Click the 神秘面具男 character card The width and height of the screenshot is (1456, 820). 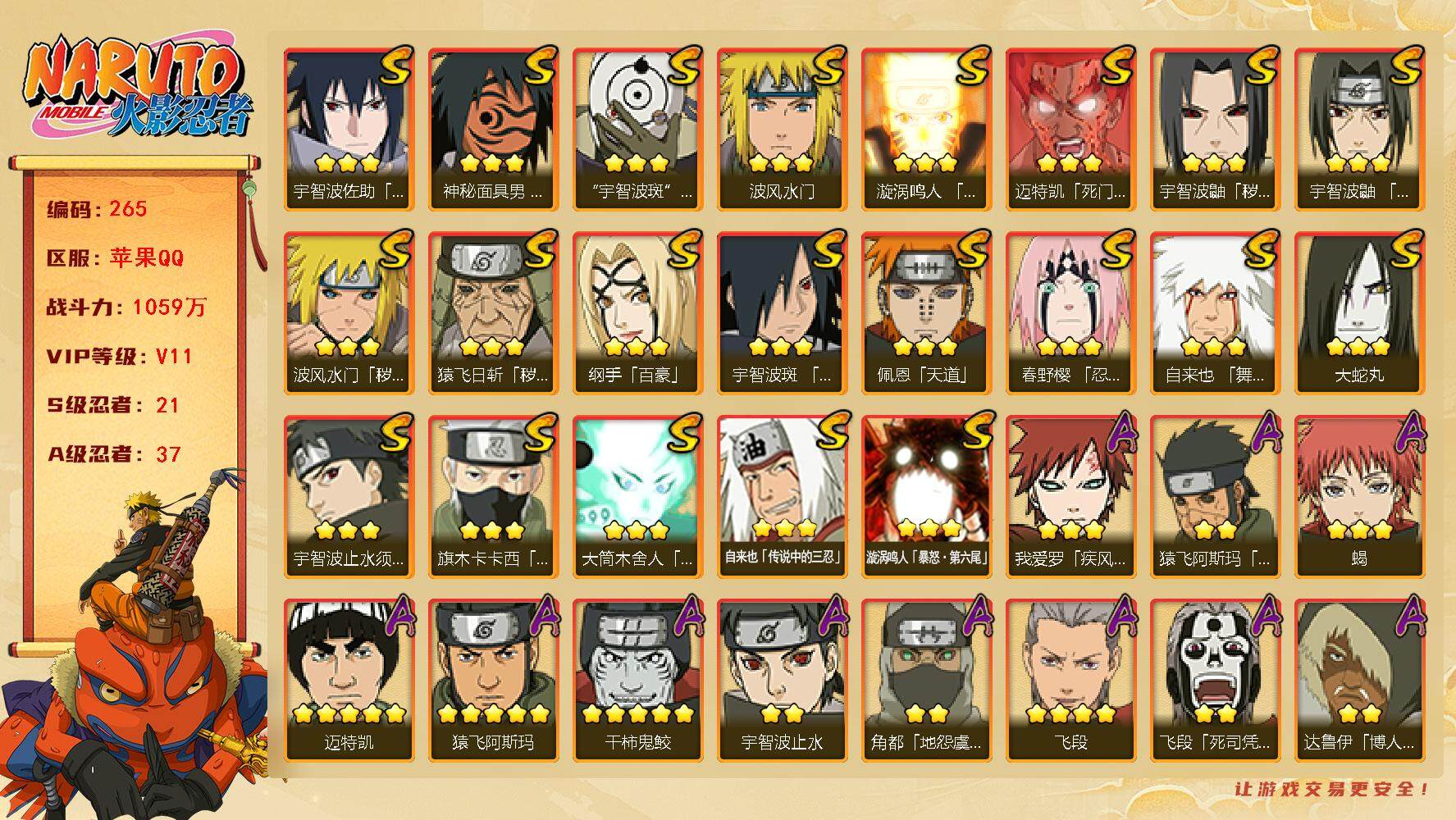pos(493,130)
